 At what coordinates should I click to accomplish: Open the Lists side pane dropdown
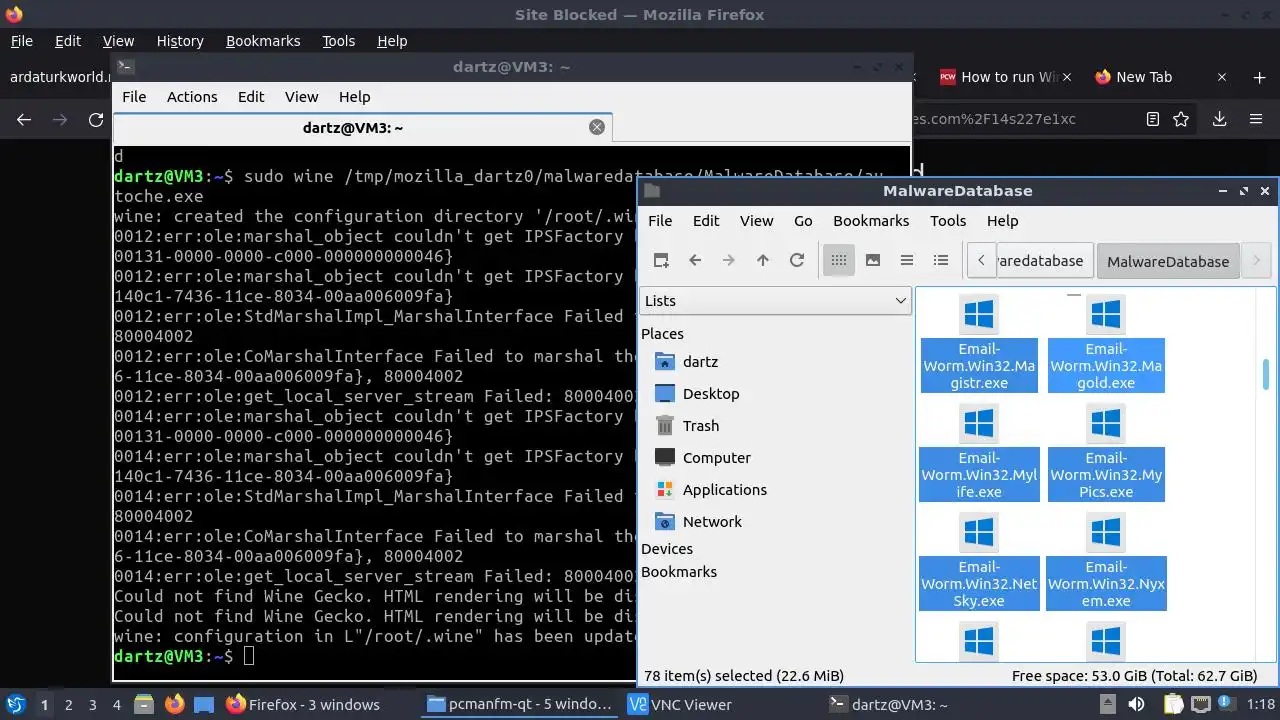pyautogui.click(x=775, y=300)
